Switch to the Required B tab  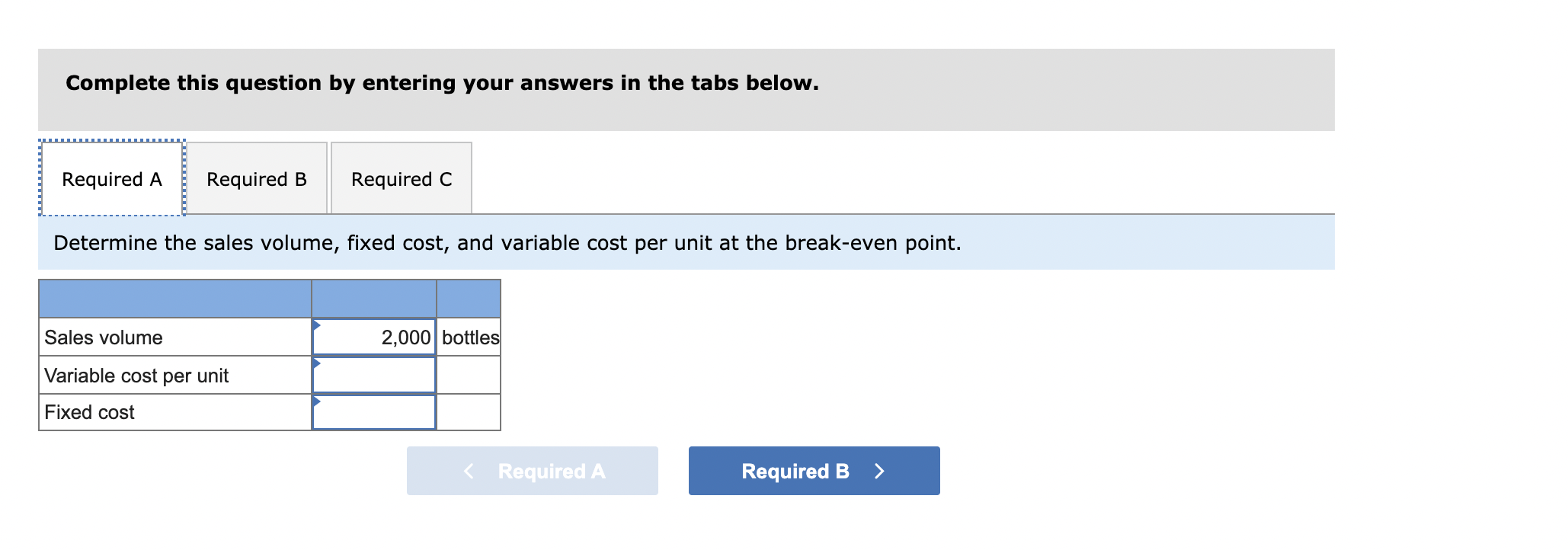pyautogui.click(x=257, y=178)
